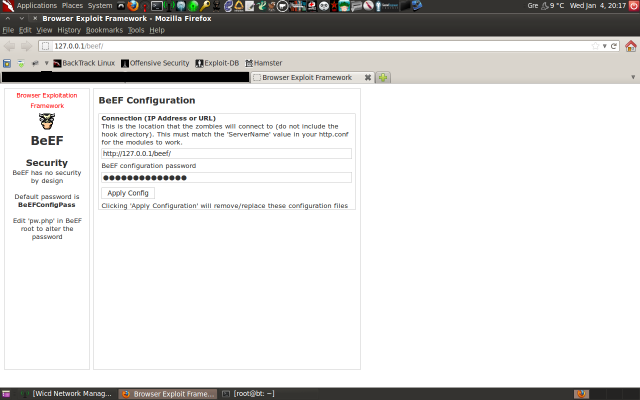Open the Bookmarks menu
The image size is (640, 400).
104,30
